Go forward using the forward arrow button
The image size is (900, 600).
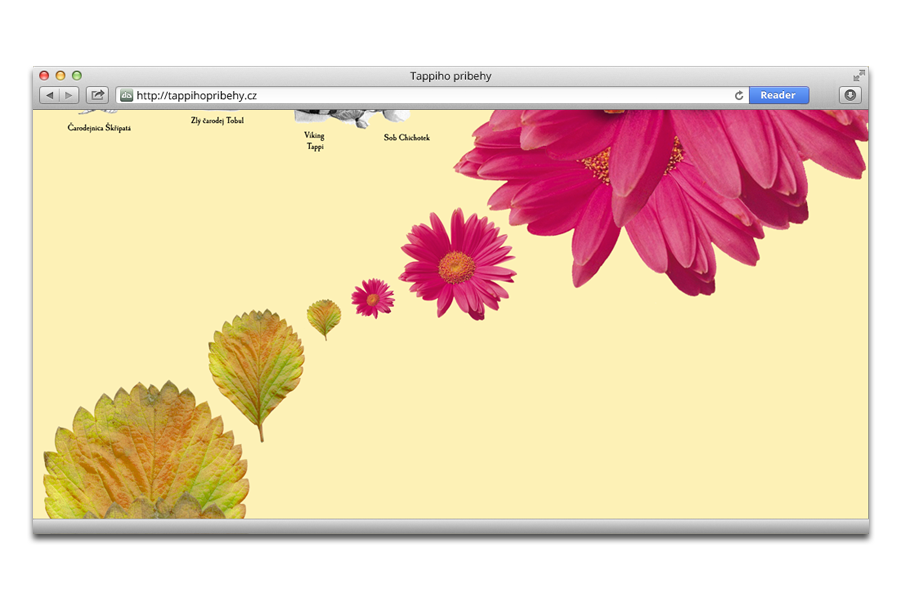coord(68,95)
